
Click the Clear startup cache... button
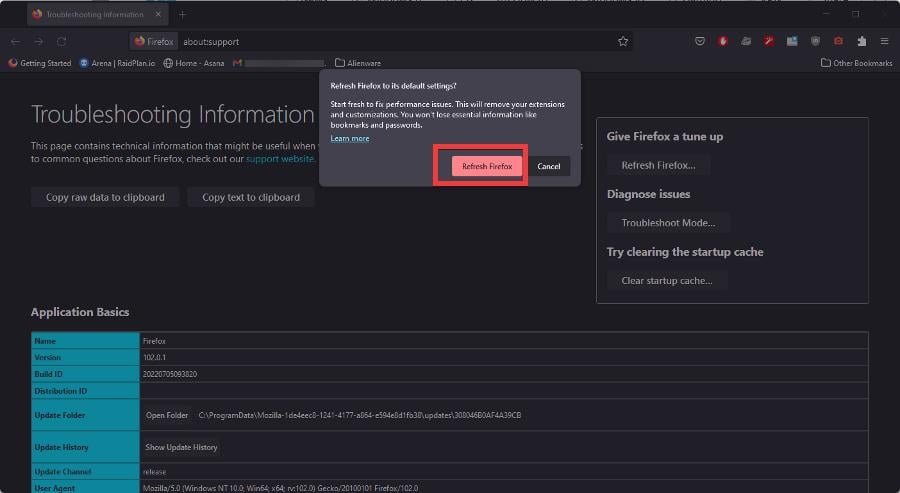(667, 281)
